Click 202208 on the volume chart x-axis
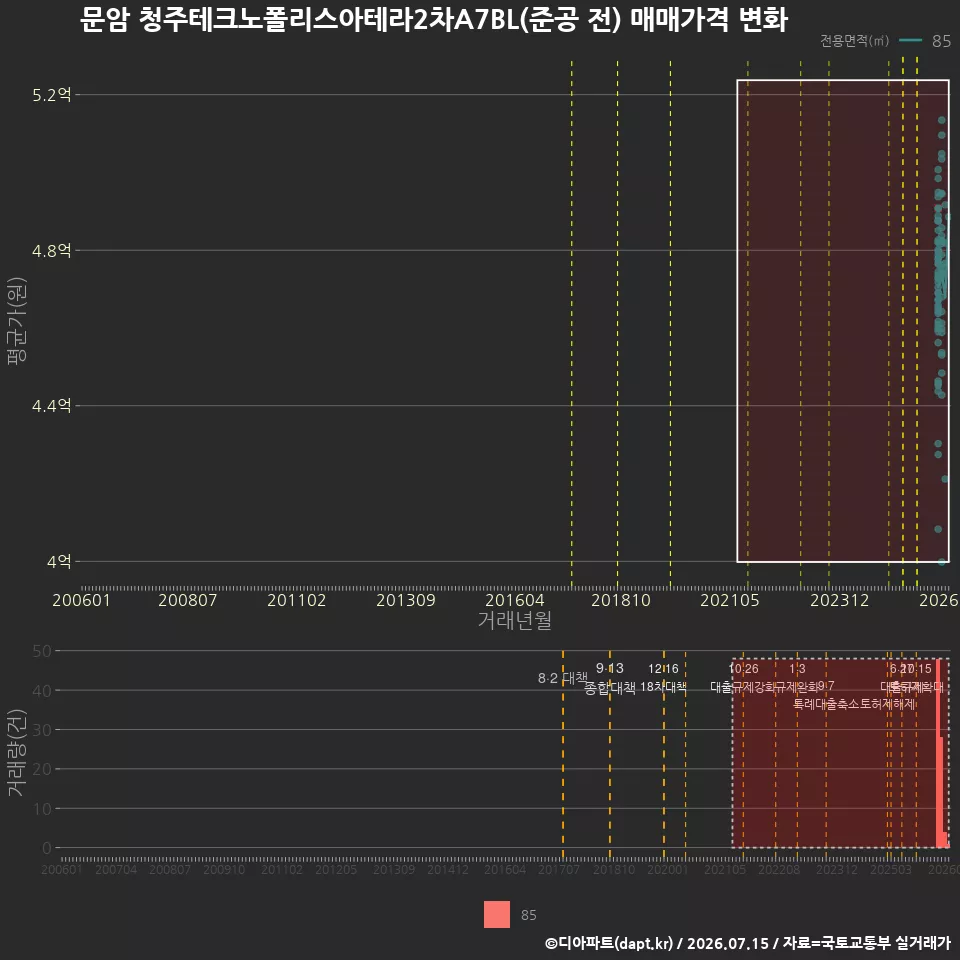Image resolution: width=960 pixels, height=960 pixels. 779,869
